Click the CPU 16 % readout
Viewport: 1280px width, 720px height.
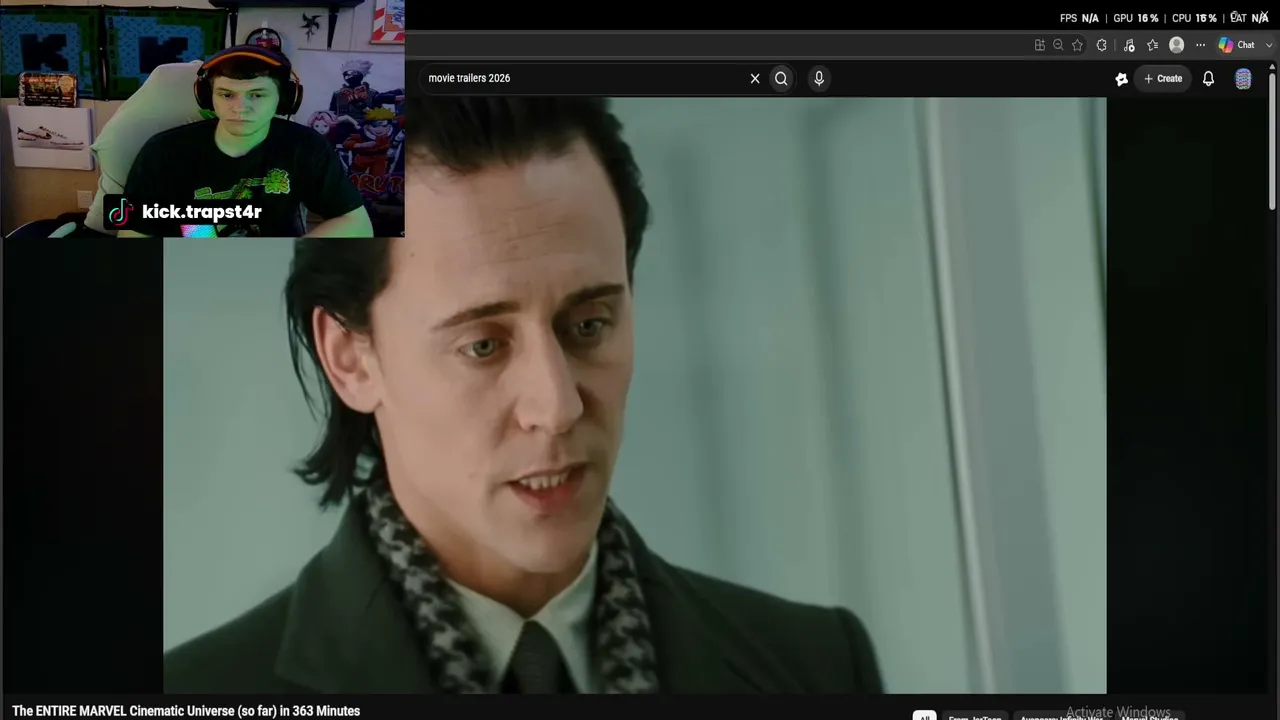1194,18
